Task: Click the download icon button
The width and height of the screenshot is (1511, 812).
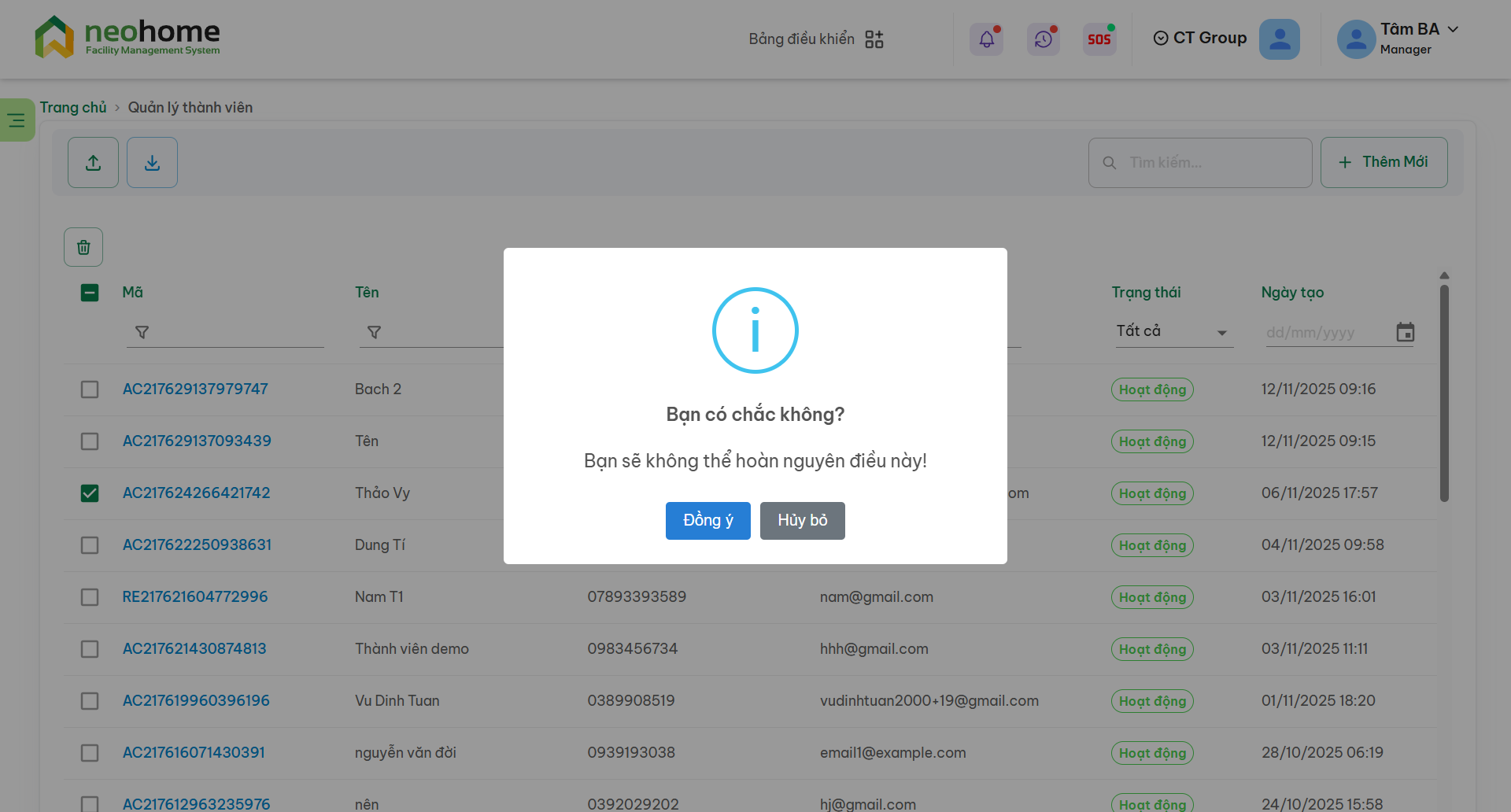Action: click(152, 163)
